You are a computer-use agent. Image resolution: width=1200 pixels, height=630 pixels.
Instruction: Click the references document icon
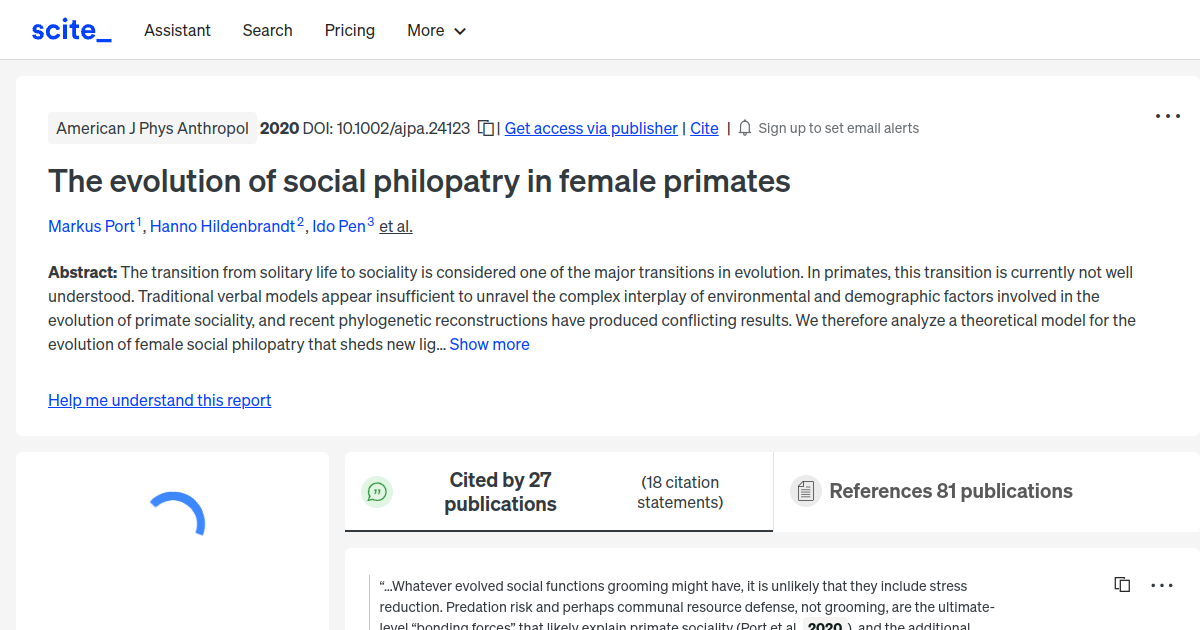click(805, 491)
